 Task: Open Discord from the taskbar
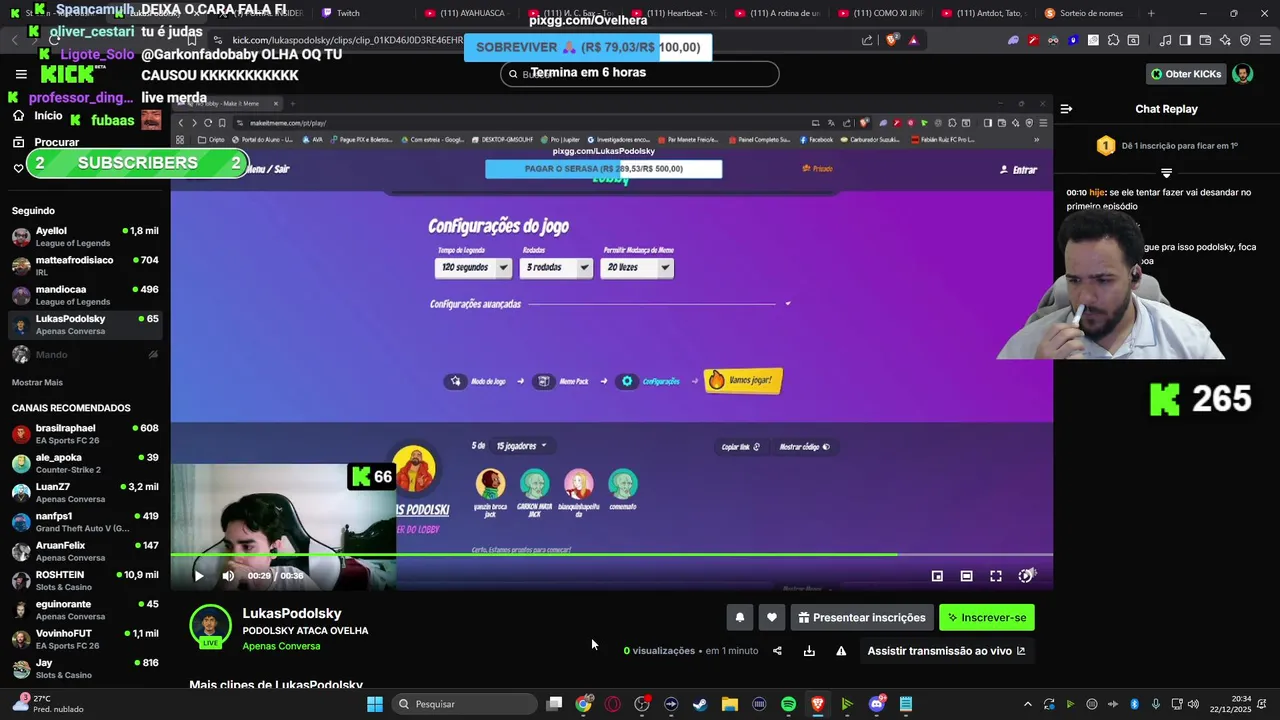tap(877, 704)
